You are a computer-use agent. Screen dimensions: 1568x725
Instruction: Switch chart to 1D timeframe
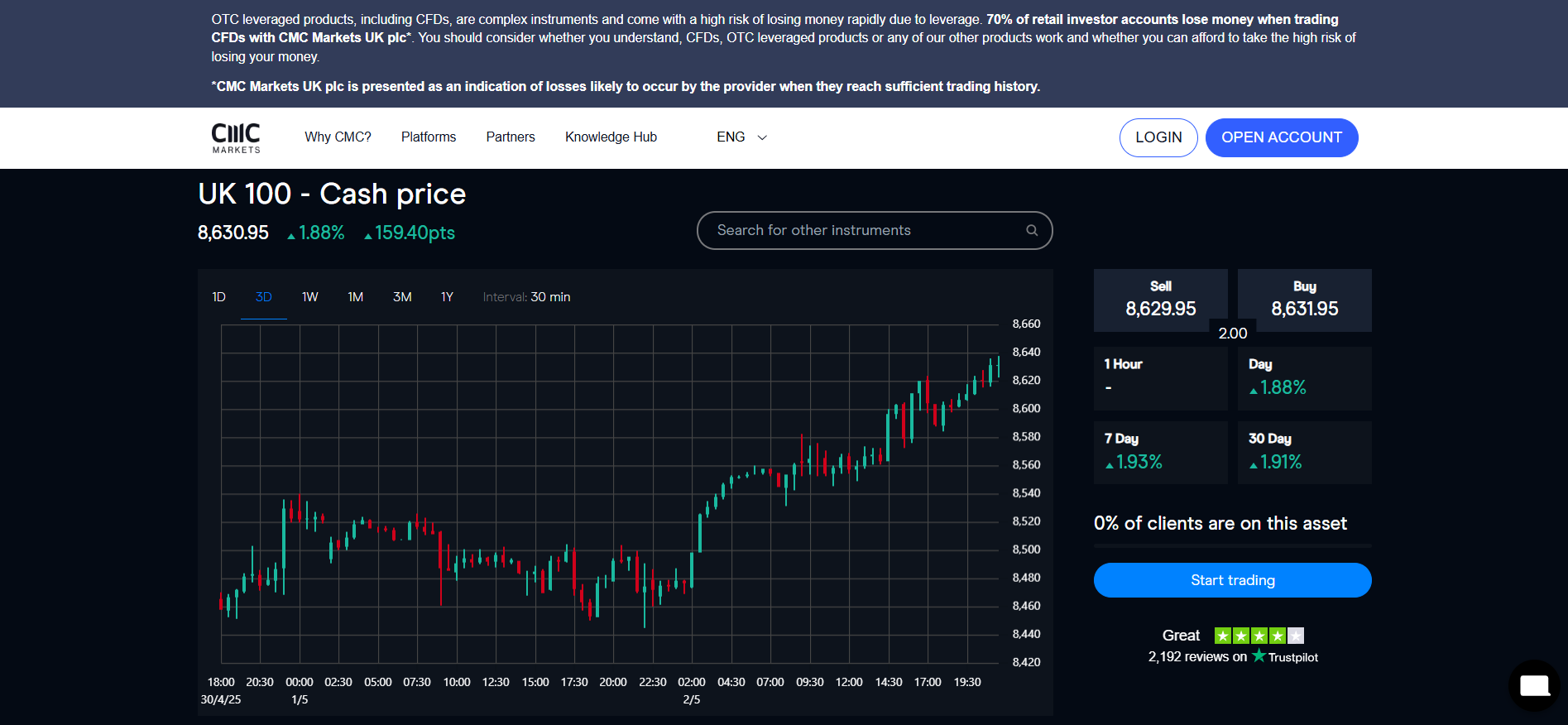[218, 297]
